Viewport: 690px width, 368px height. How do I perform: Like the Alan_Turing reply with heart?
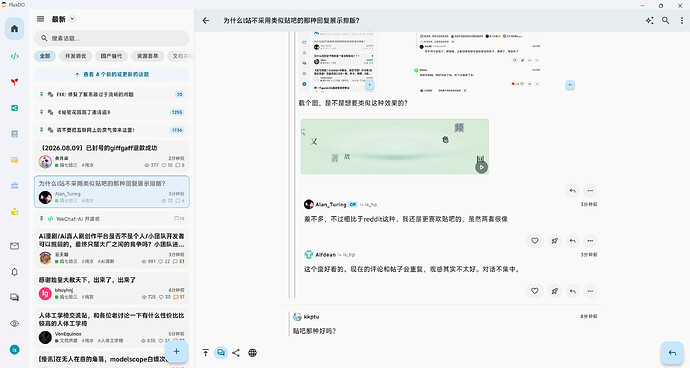(535, 241)
